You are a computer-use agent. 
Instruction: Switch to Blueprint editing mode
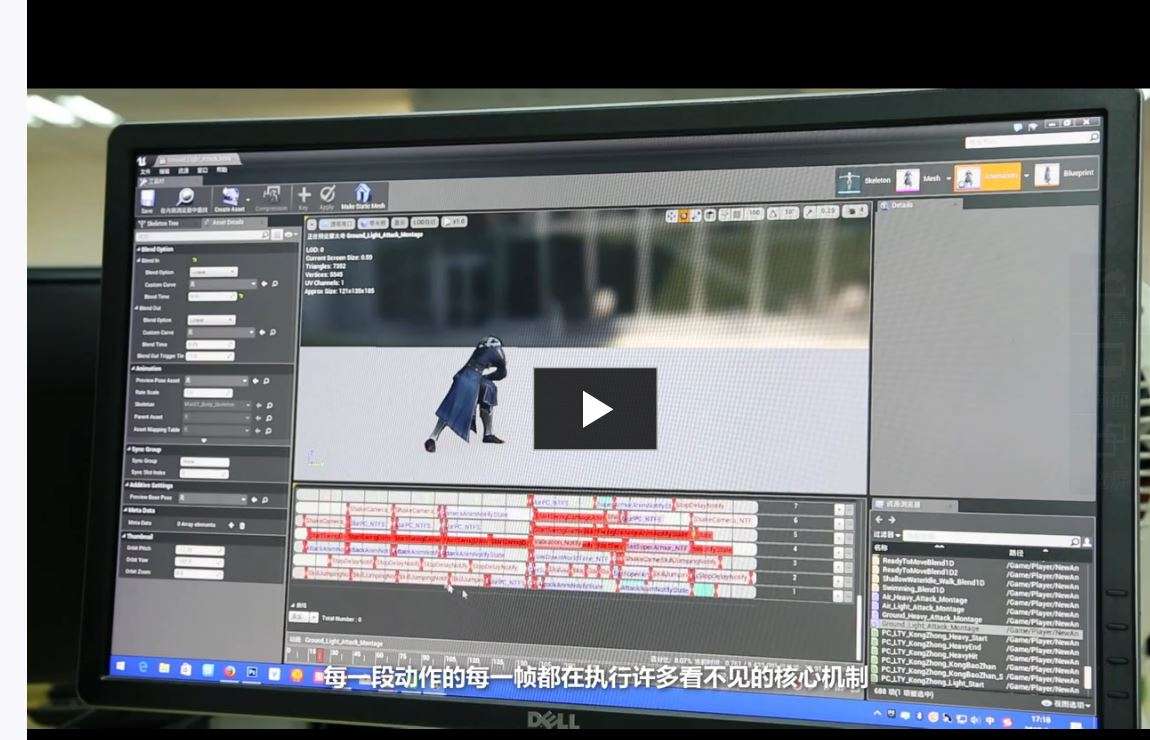click(x=1066, y=175)
